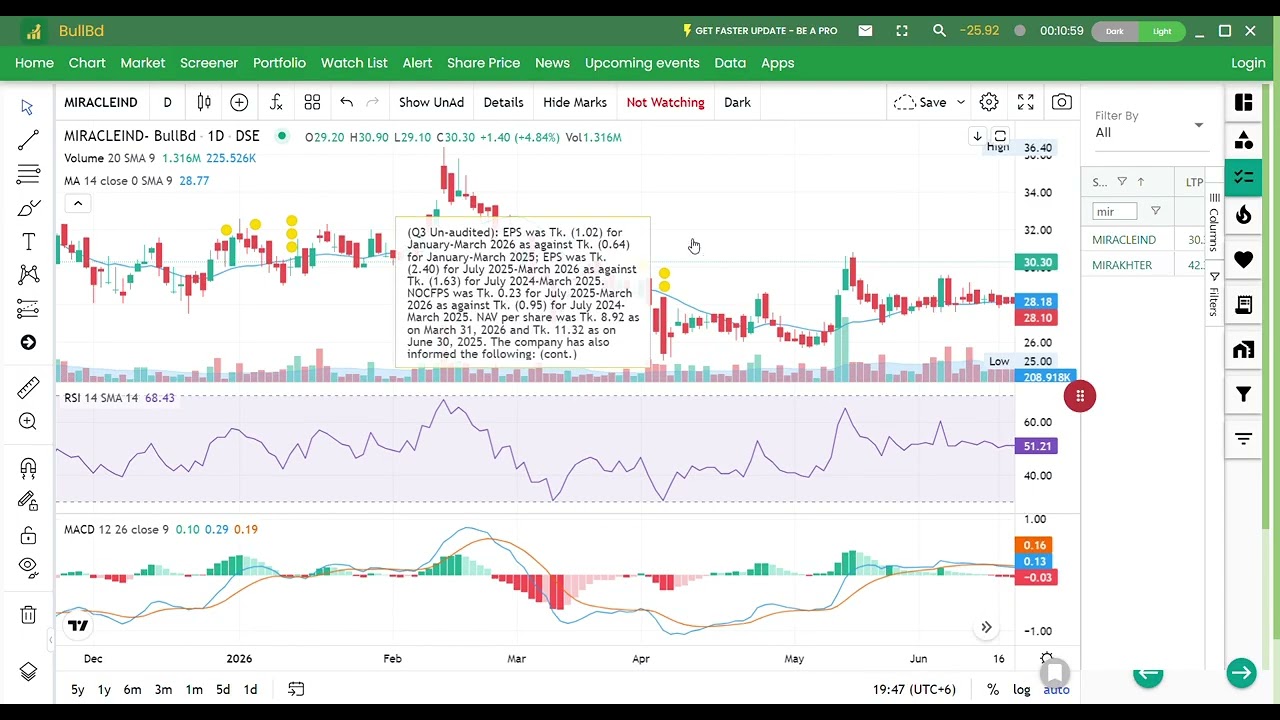Open the indicators fx menu

(276, 102)
